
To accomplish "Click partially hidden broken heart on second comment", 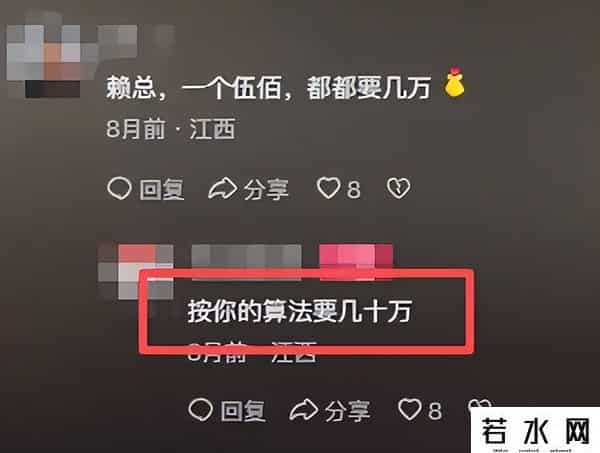I will 479,404.
